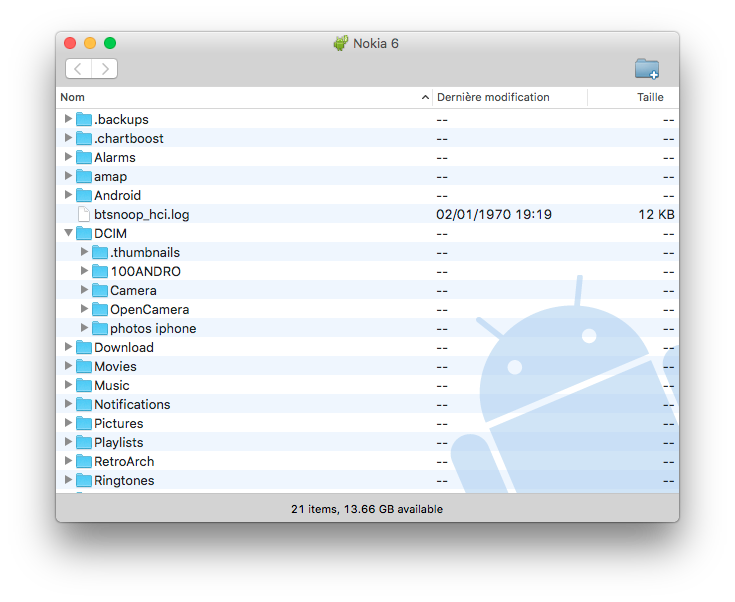Select the amap folder icon
The image size is (735, 602).
pyautogui.click(x=84, y=176)
